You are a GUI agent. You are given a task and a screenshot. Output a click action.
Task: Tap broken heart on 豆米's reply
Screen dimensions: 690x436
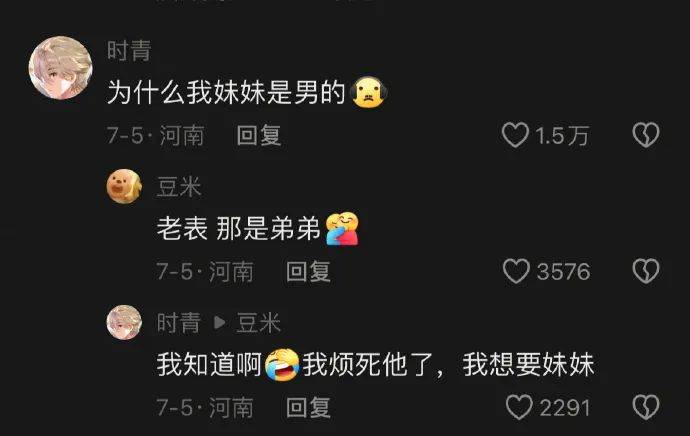(646, 271)
